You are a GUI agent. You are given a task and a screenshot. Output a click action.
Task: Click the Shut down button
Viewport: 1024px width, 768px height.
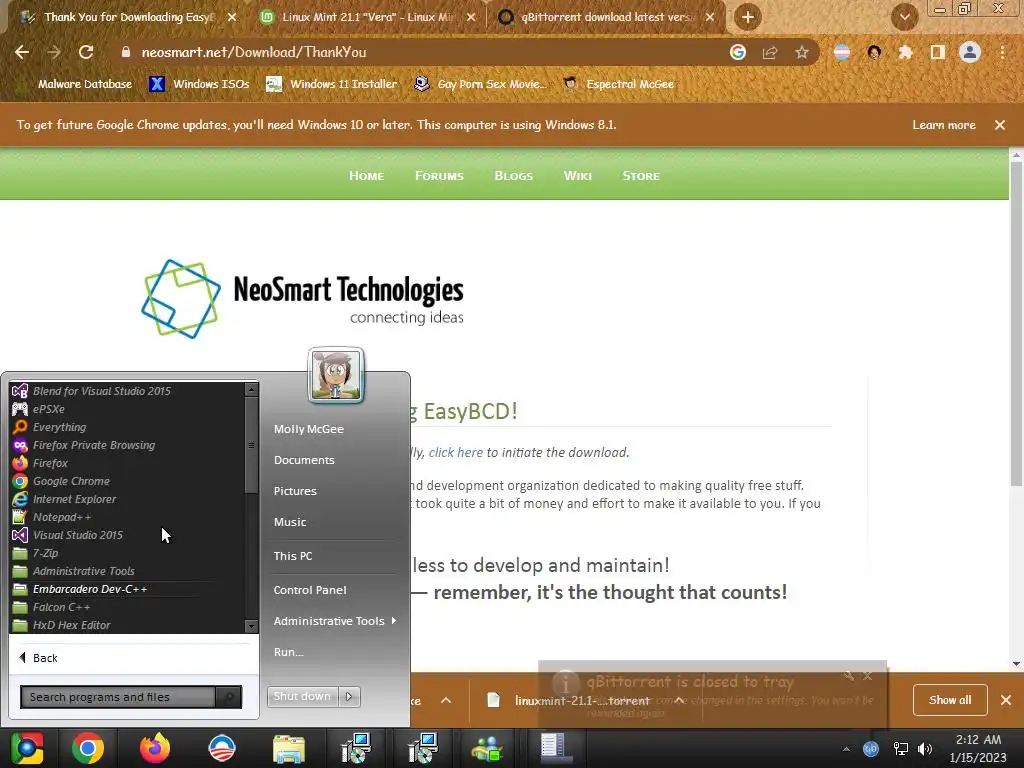[x=302, y=697]
